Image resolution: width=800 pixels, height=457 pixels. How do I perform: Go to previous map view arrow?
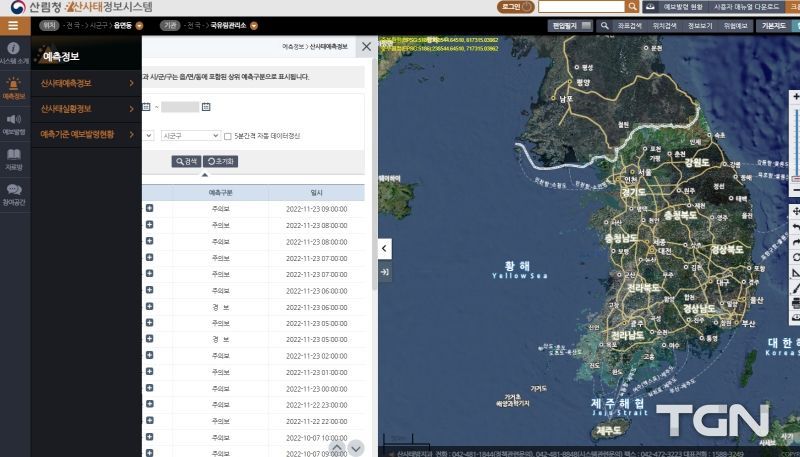796,226
